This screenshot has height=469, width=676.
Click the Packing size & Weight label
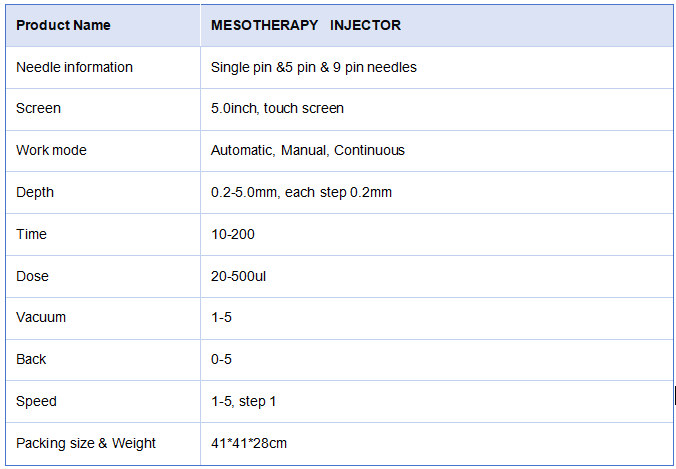(86, 443)
